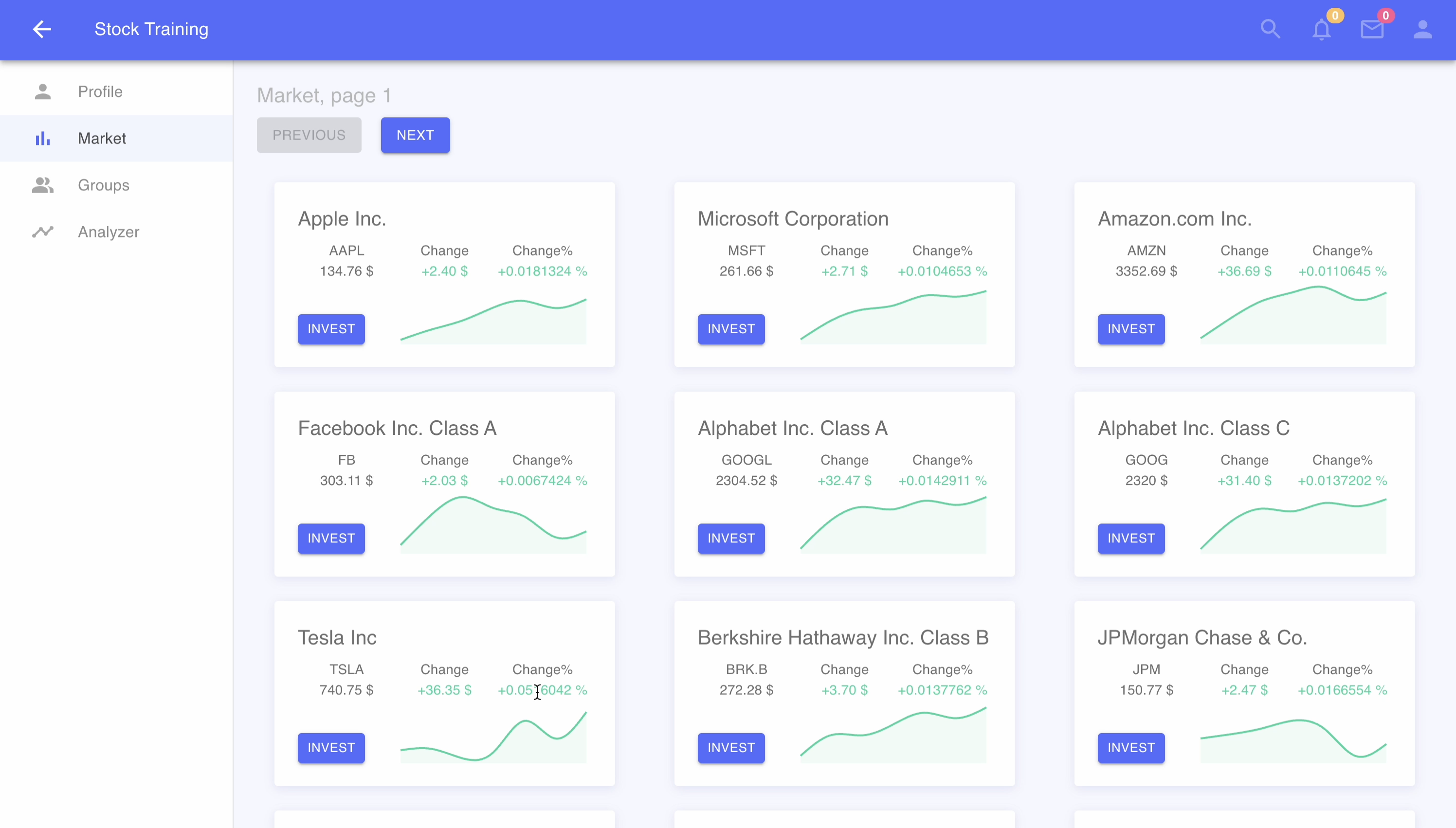1456x828 pixels.
Task: Invest in Tesla Inc
Action: 331,747
